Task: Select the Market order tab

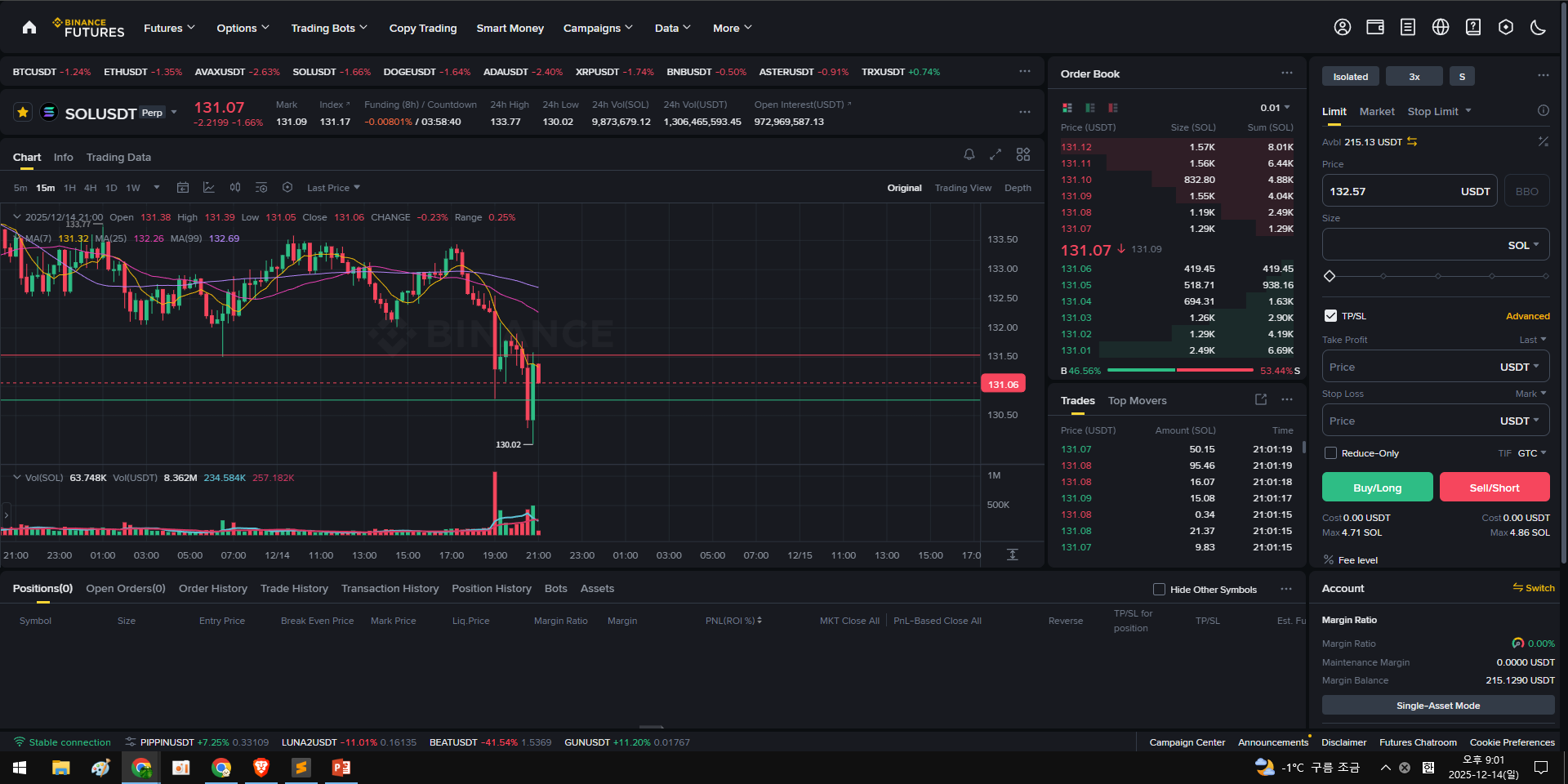Action: pyautogui.click(x=1377, y=111)
